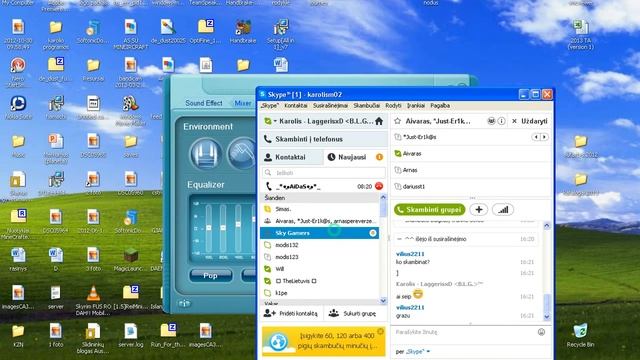Adjust the first equalizer band slider
The width and height of the screenshot is (640, 360).
coord(209,228)
